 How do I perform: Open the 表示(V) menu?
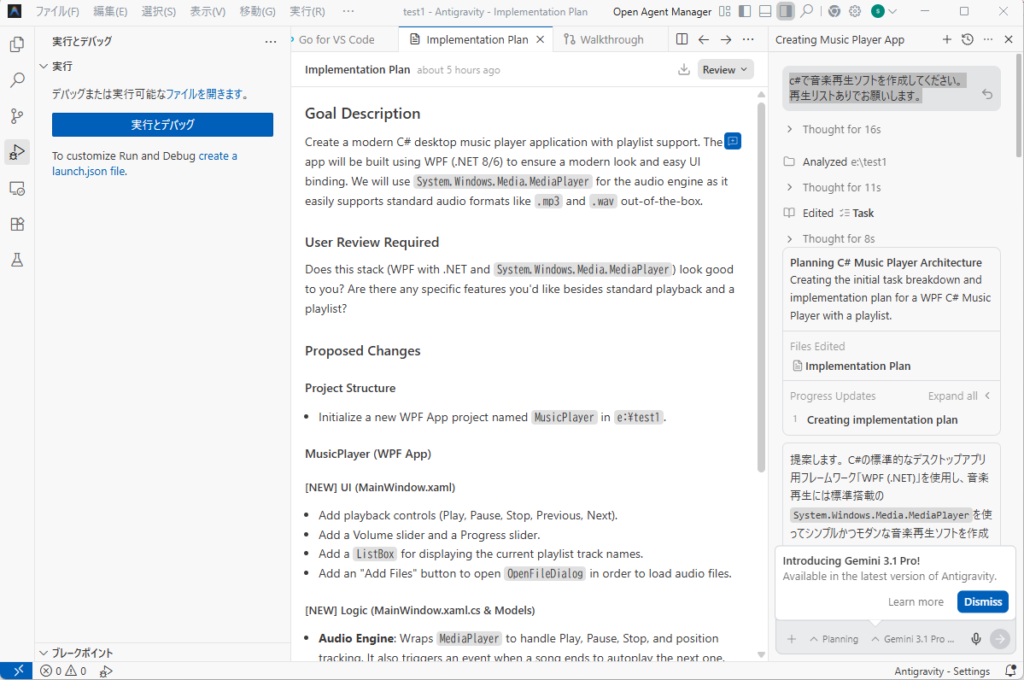[x=207, y=12]
